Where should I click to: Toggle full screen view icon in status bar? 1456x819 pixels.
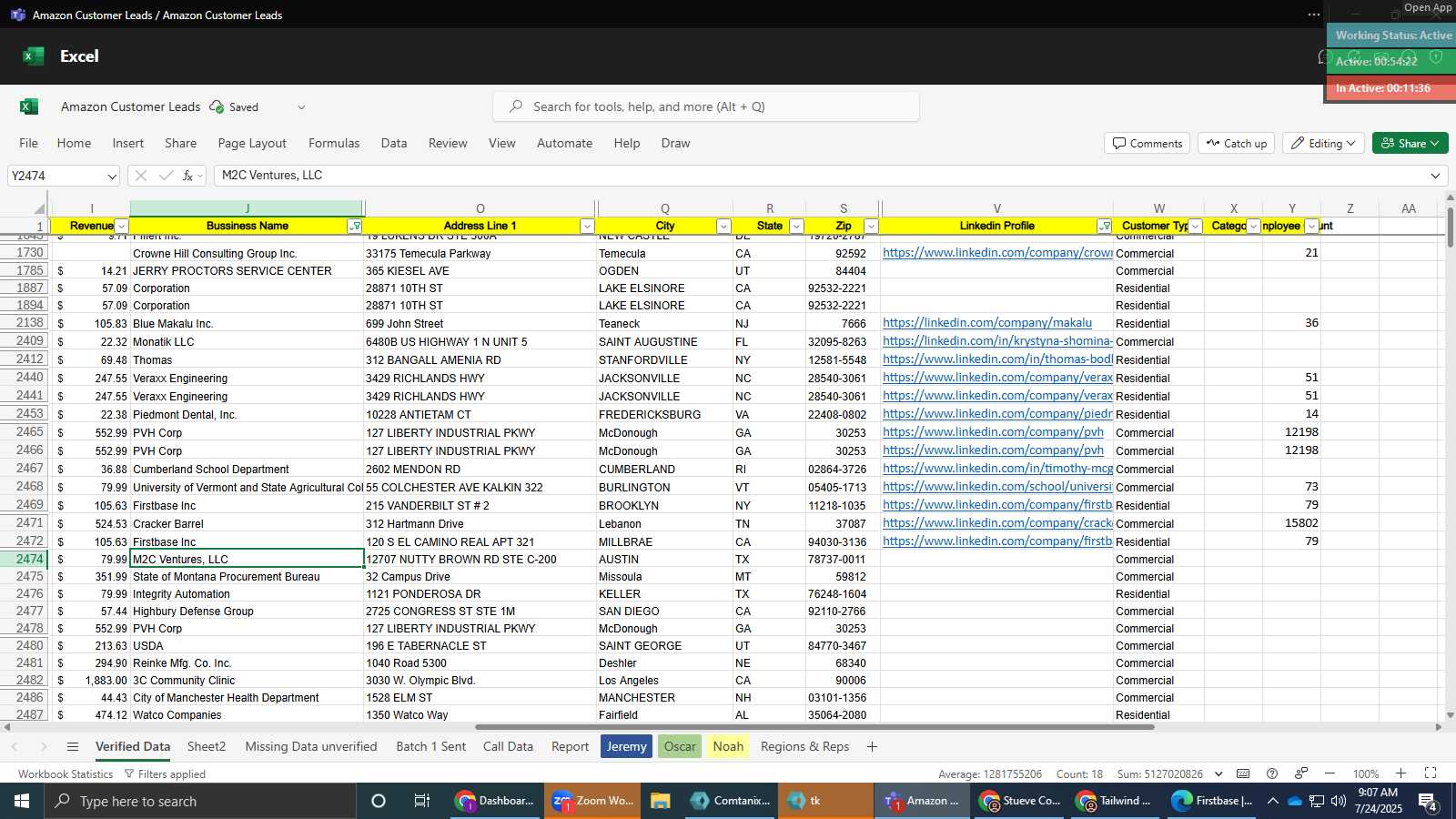tap(1431, 773)
